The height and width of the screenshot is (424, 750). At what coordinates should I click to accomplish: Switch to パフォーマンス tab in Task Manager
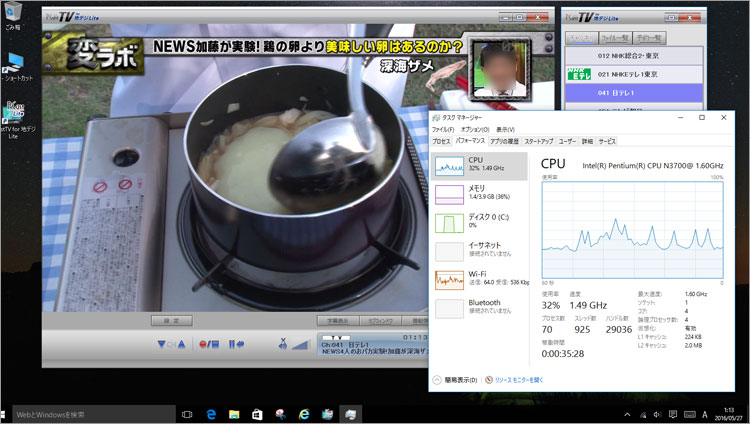(x=470, y=141)
